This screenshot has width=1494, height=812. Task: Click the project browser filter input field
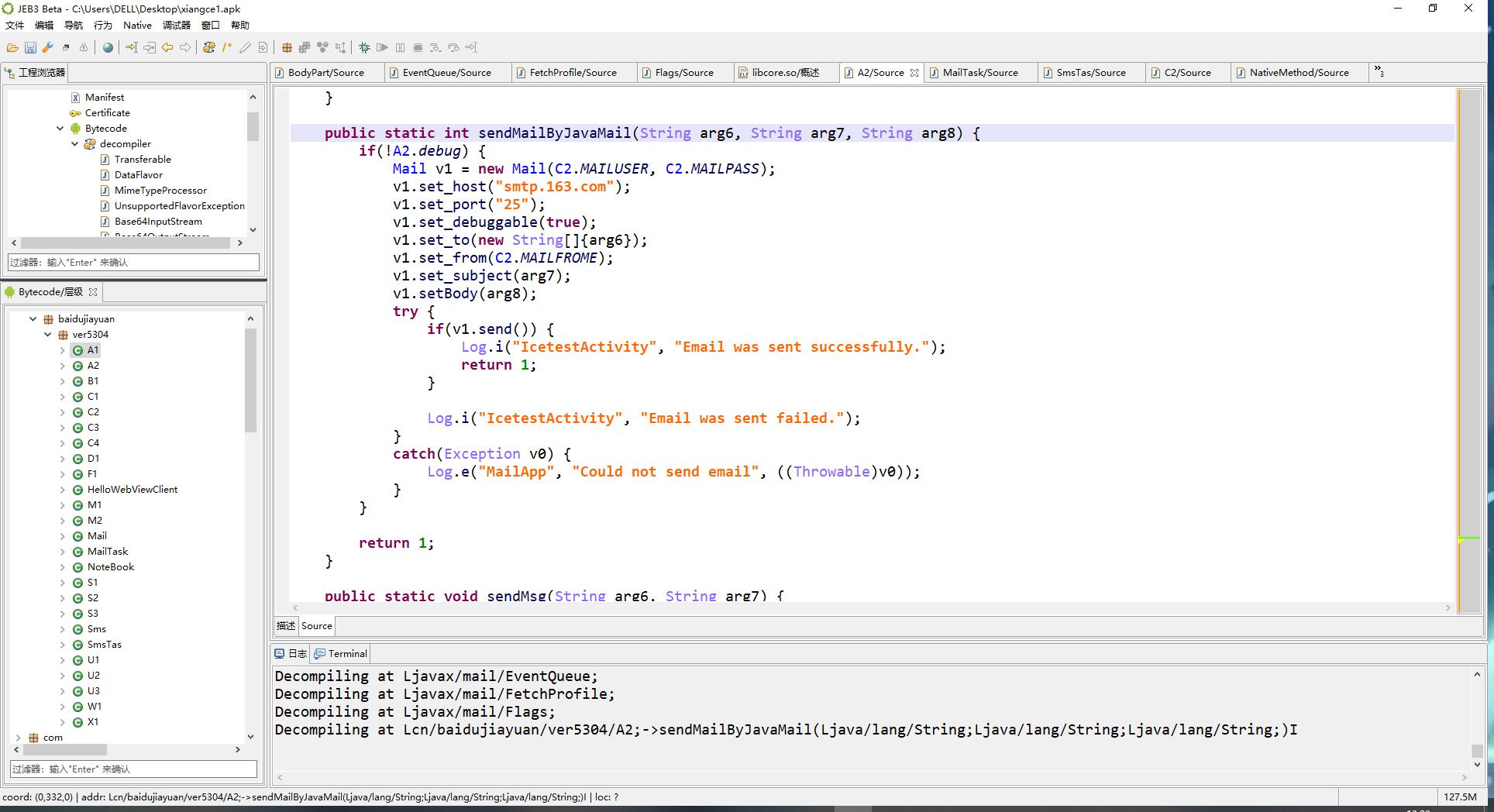click(133, 262)
